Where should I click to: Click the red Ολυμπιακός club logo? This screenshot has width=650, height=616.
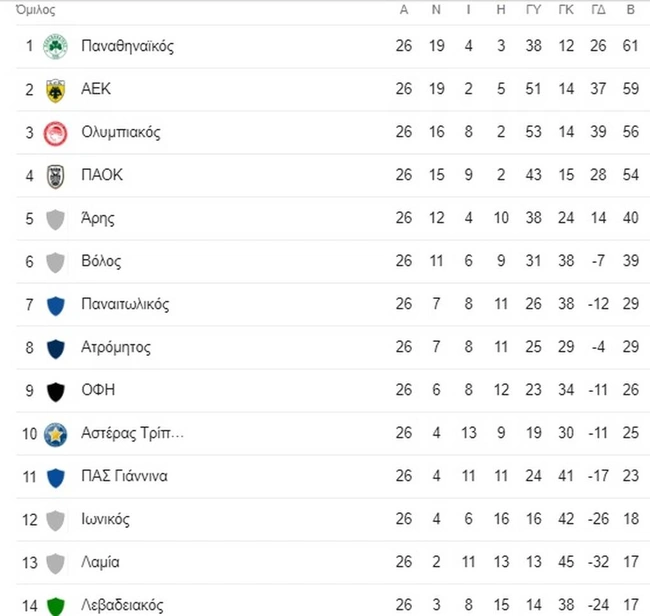click(x=55, y=133)
